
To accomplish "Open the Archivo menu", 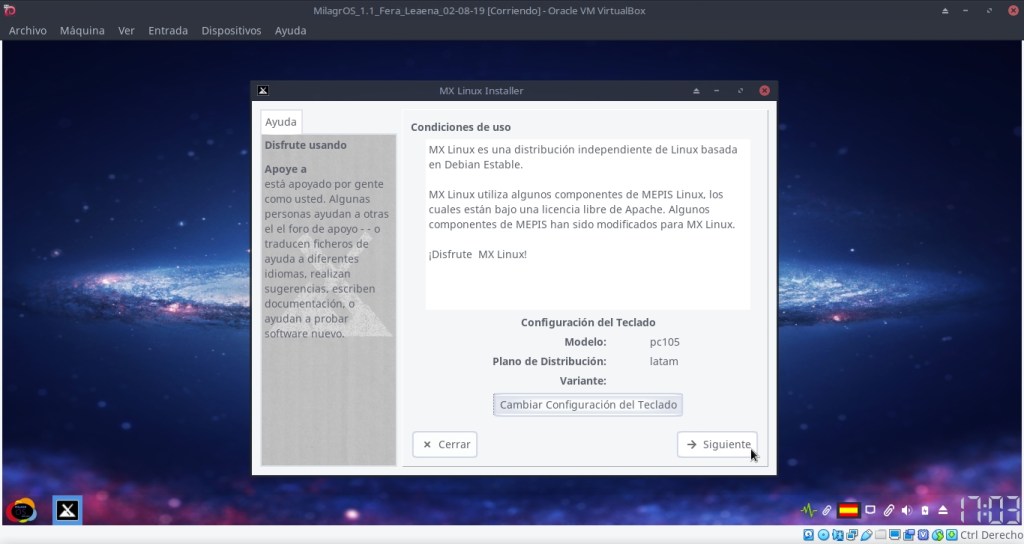I will pos(28,31).
